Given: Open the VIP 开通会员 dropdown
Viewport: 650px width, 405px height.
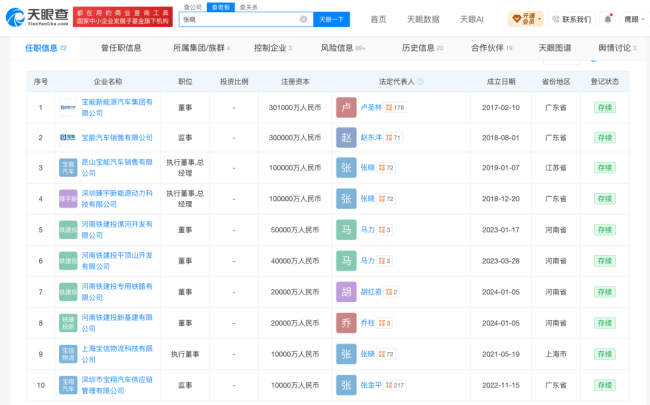Looking at the screenshot, I should click(x=526, y=19).
